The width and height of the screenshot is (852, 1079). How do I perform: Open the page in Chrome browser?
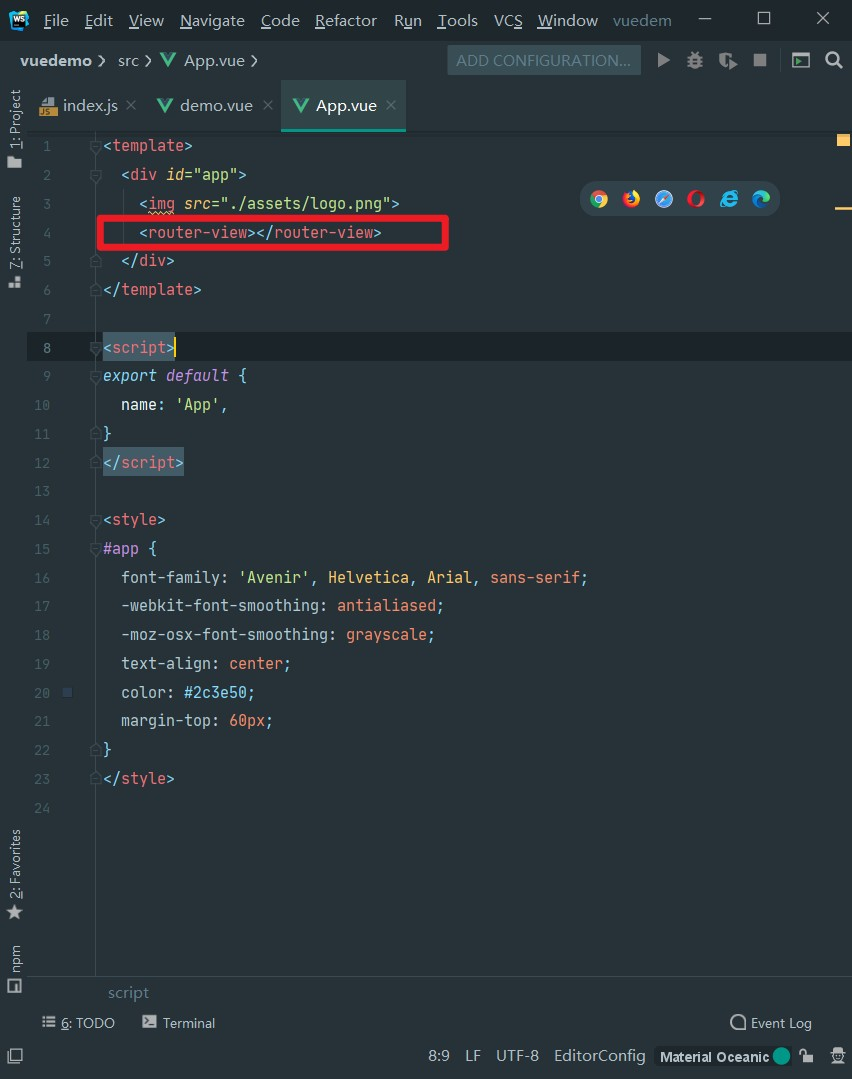(598, 199)
